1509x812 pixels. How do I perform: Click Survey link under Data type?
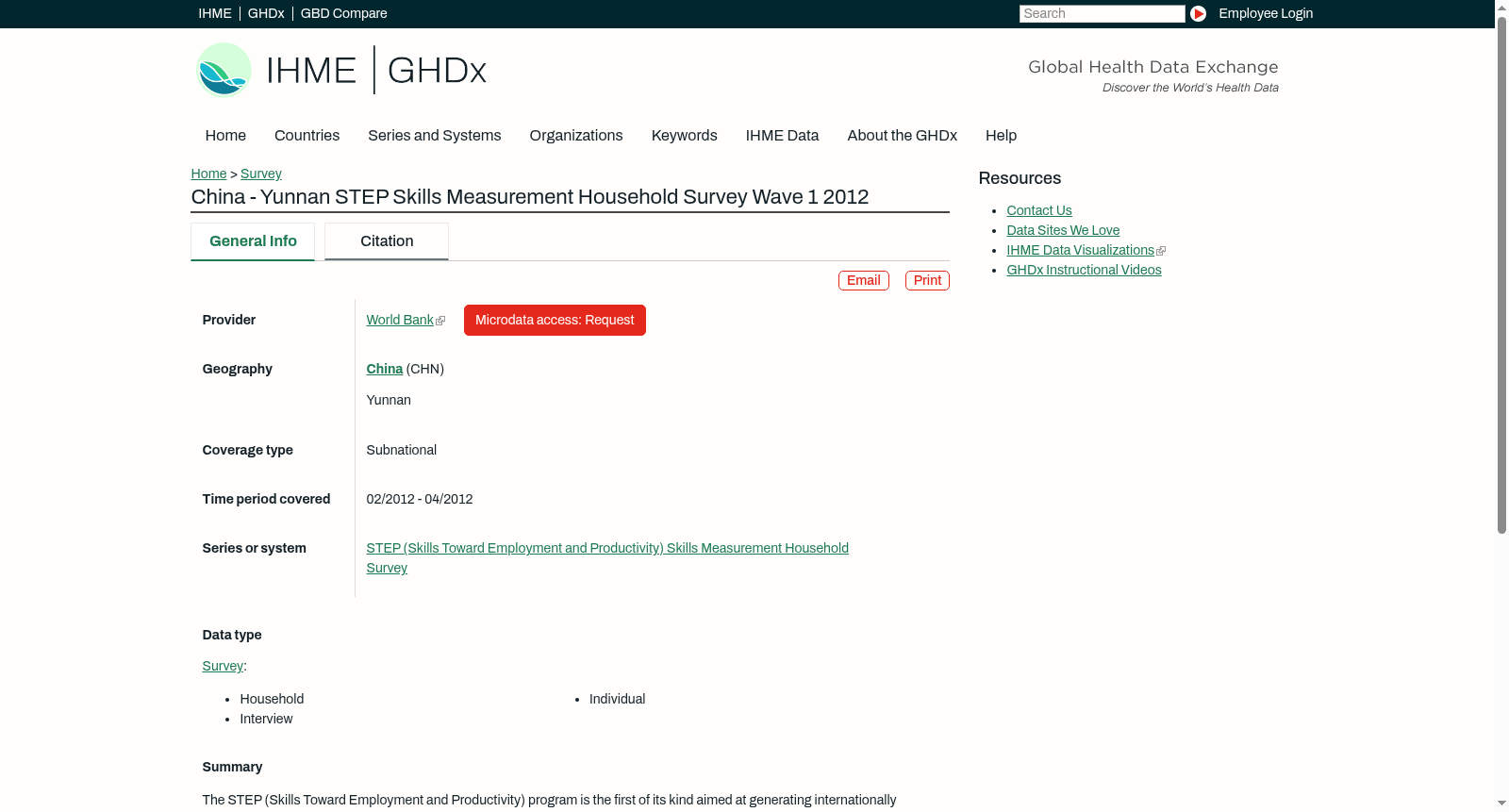point(223,667)
